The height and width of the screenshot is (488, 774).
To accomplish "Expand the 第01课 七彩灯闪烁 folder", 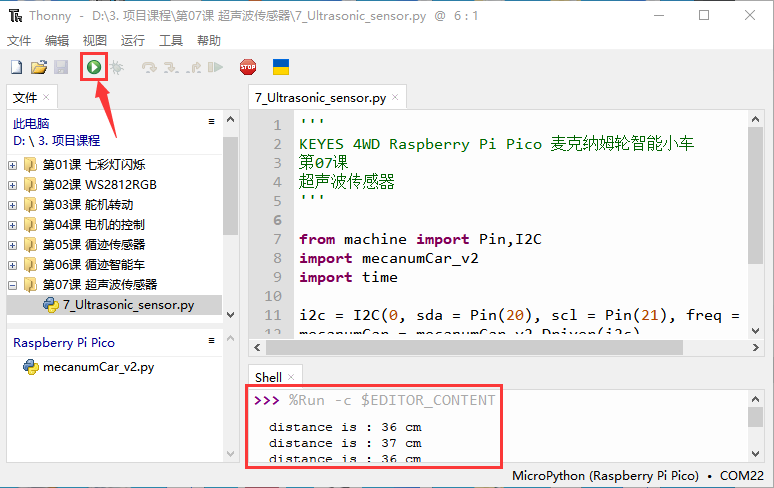I will 13,165.
